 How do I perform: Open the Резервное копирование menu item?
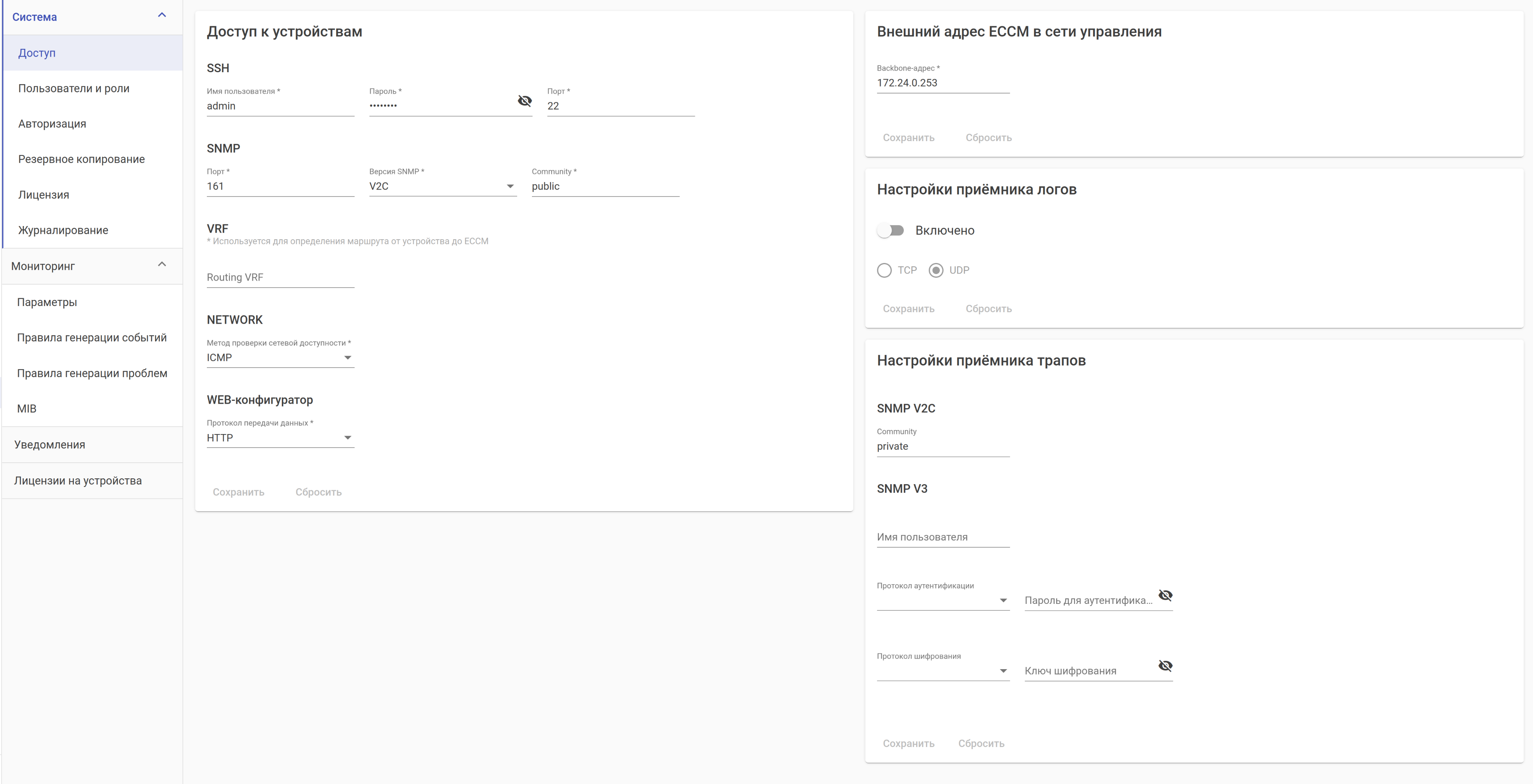click(x=82, y=160)
